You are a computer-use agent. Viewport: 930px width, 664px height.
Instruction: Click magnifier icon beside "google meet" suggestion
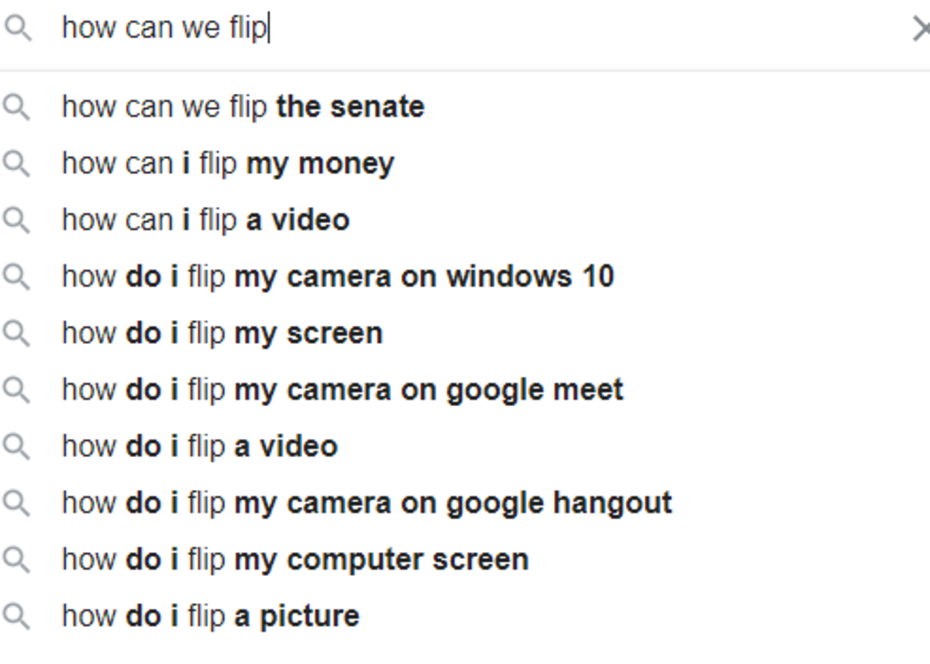[17, 390]
